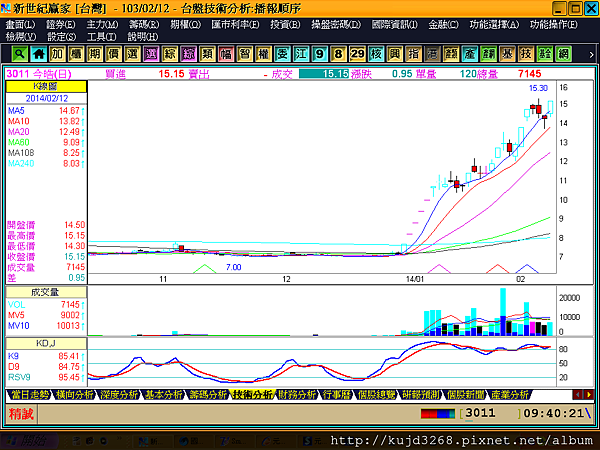Click the yellow 綜 toolbar icon
The width and height of the screenshot is (600, 450).
[170, 54]
